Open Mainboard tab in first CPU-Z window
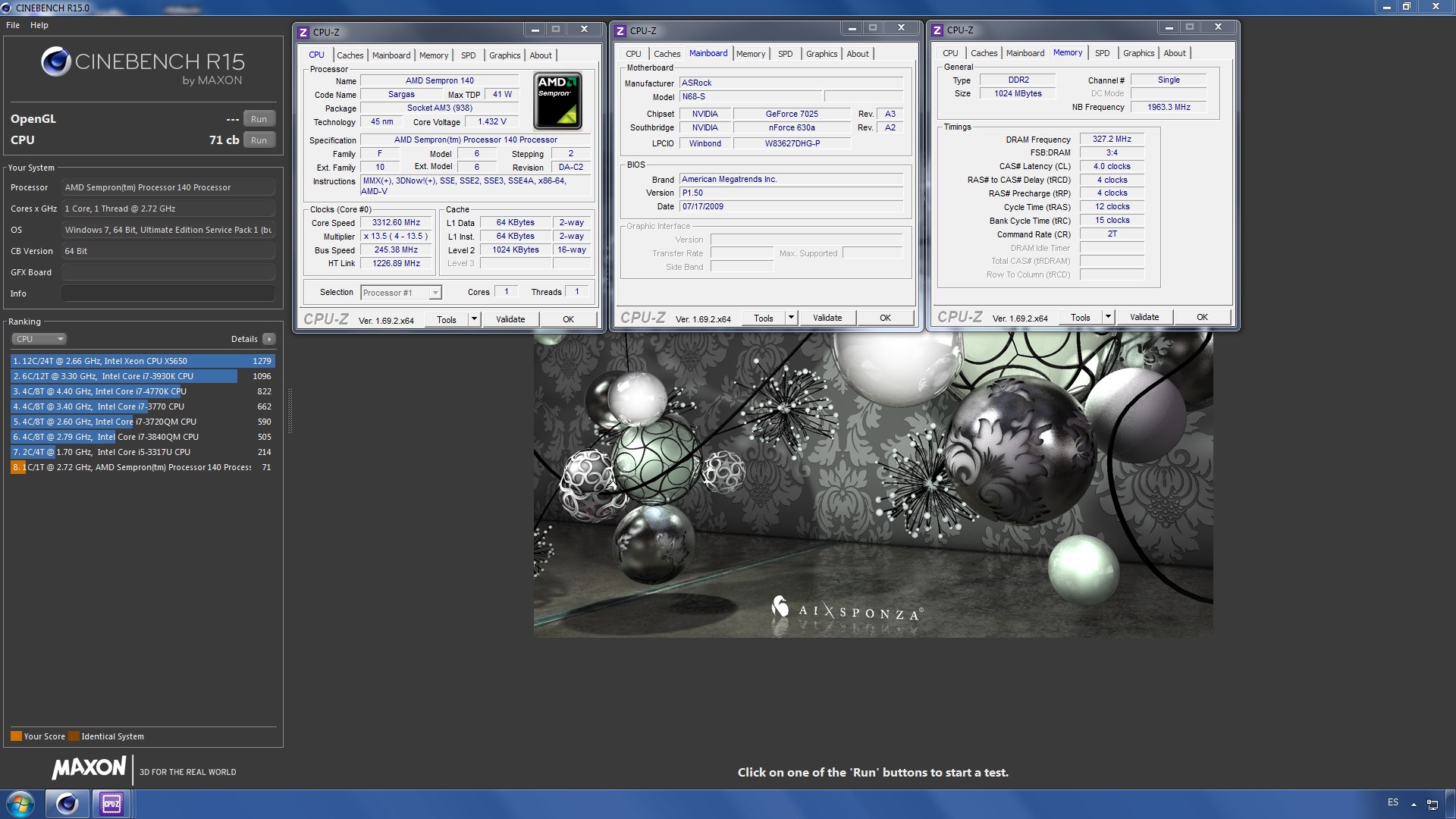The width and height of the screenshot is (1456, 819). pyautogui.click(x=391, y=55)
